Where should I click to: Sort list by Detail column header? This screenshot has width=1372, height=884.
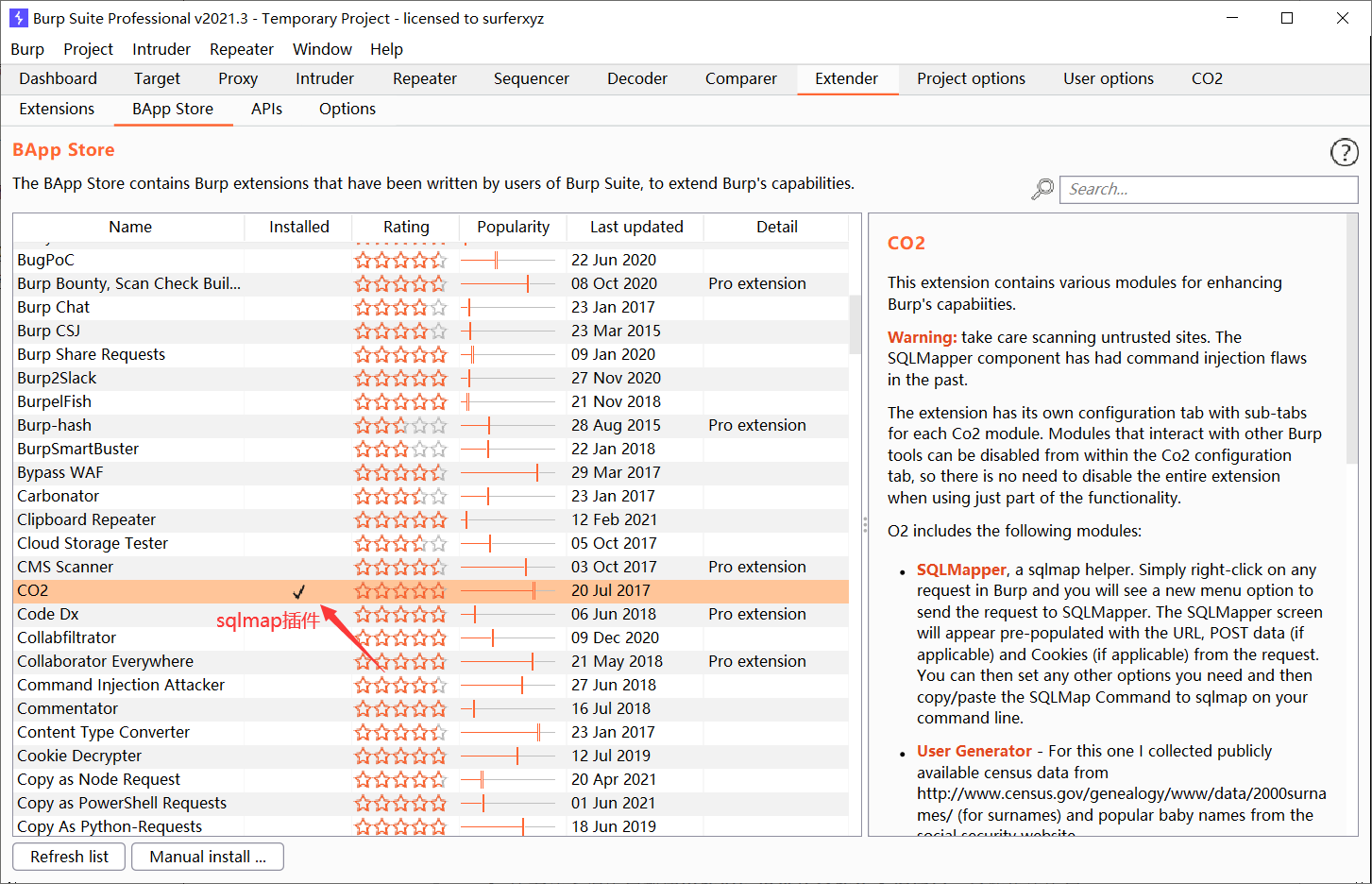click(x=776, y=227)
